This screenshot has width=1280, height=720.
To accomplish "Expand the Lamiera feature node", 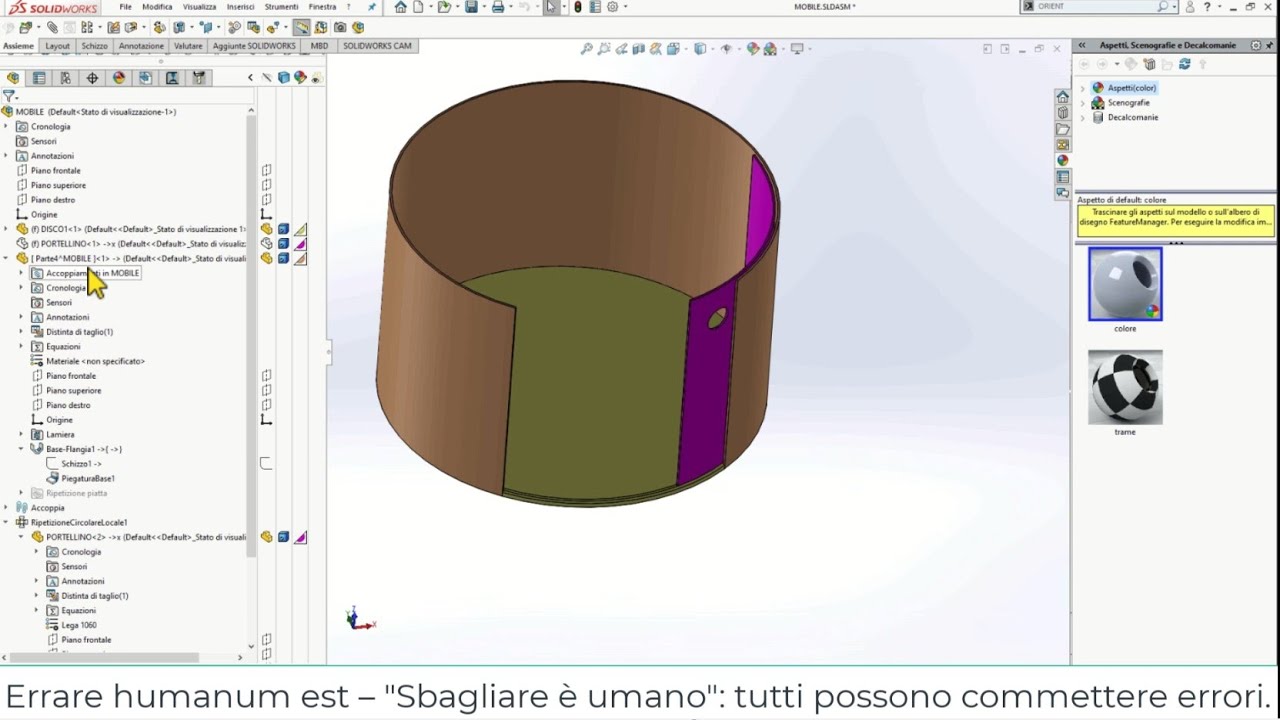I will (x=21, y=435).
